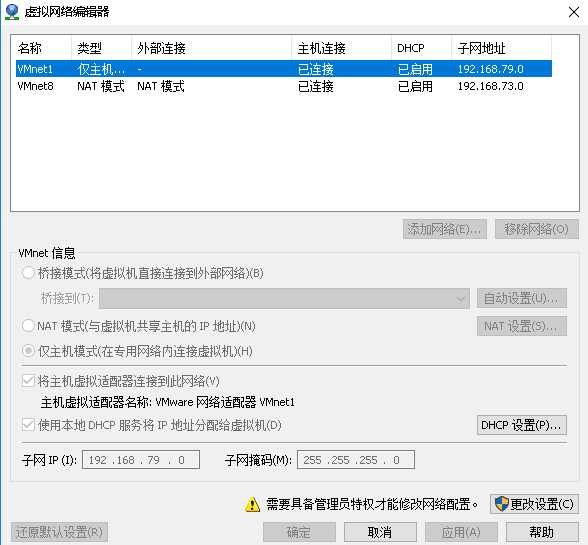Click 更改设置(C) button
The width and height of the screenshot is (588, 545).
[534, 504]
